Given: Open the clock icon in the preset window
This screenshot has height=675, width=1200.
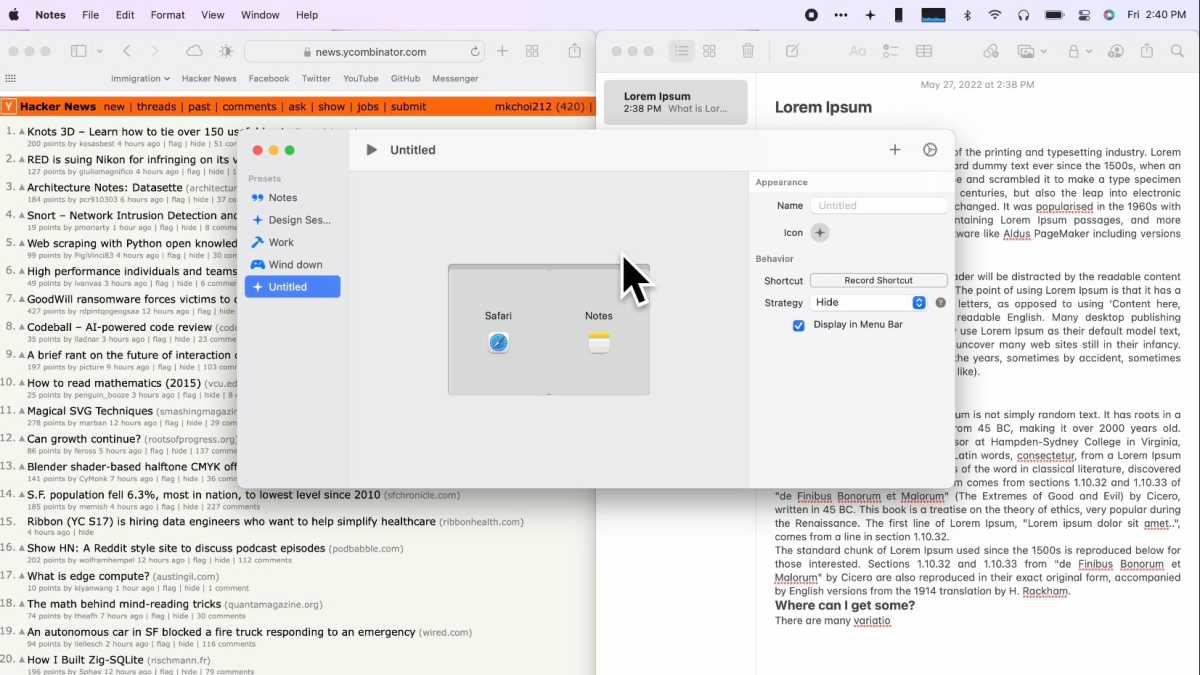Looking at the screenshot, I should click(930, 150).
